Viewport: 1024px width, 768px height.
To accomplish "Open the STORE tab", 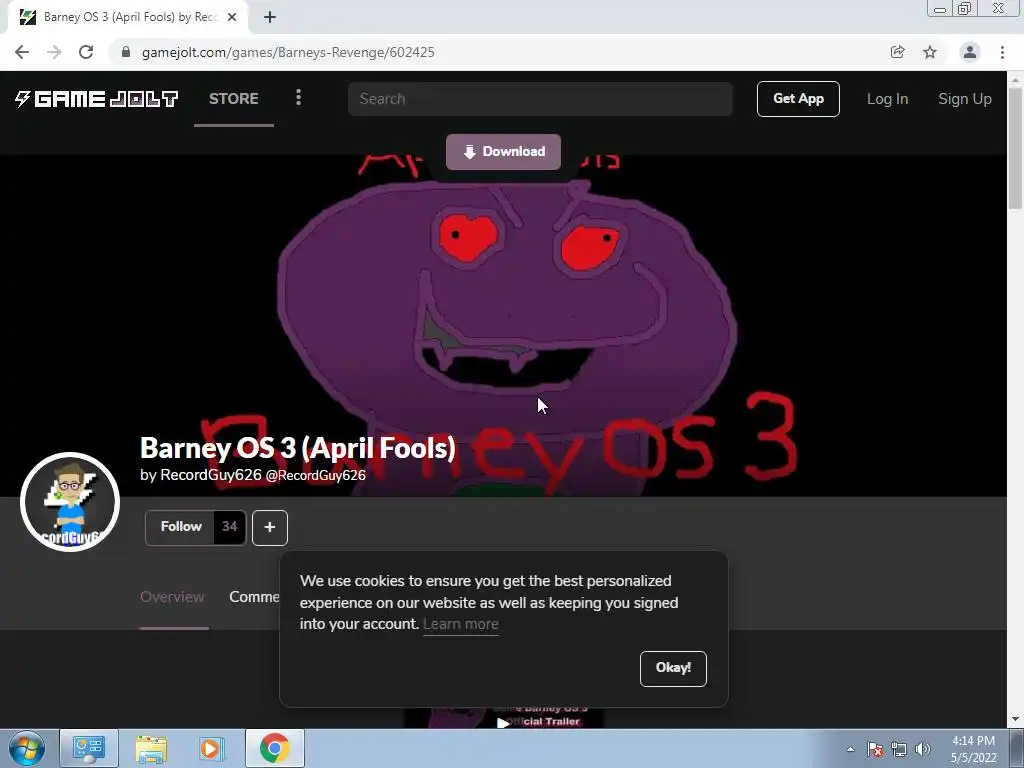I will pos(234,99).
